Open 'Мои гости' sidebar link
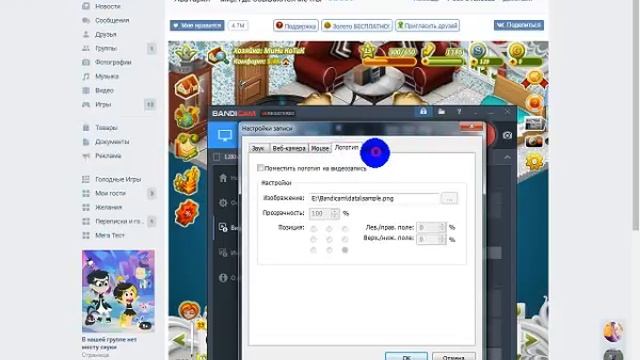640x360 pixels. [110, 193]
